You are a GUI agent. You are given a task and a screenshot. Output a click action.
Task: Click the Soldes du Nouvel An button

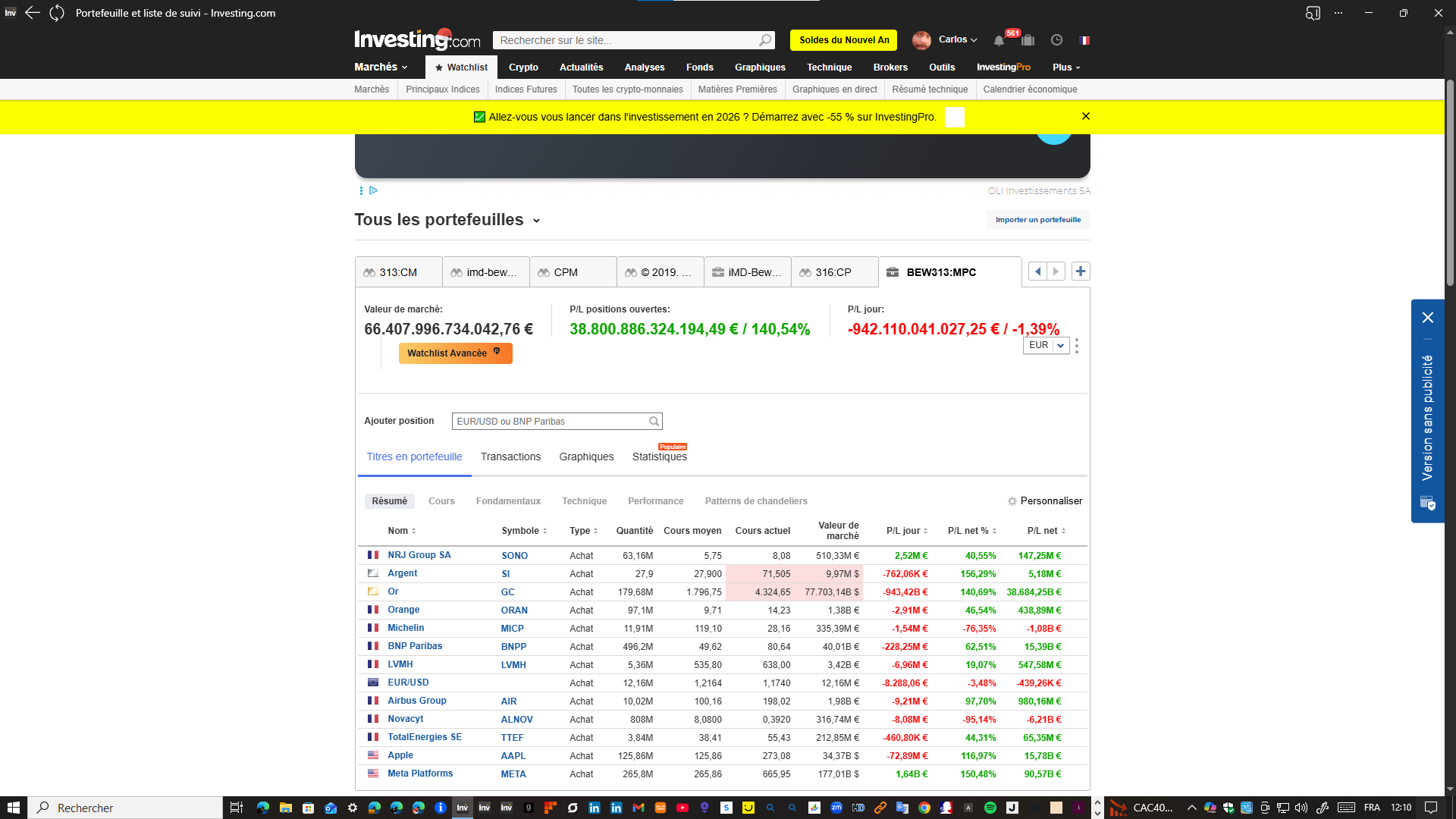tap(844, 40)
